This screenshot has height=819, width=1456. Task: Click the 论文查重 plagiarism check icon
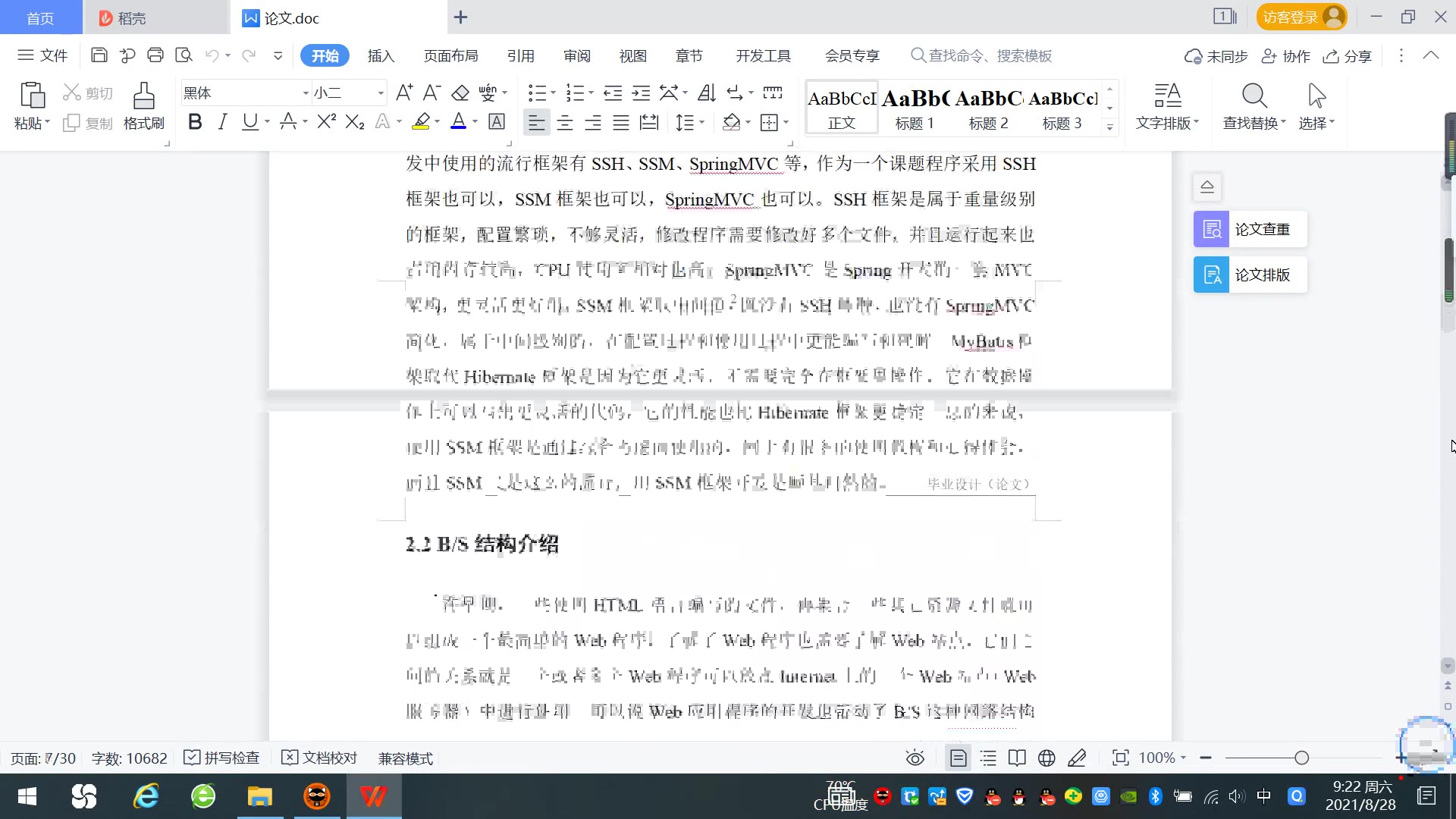(1212, 229)
